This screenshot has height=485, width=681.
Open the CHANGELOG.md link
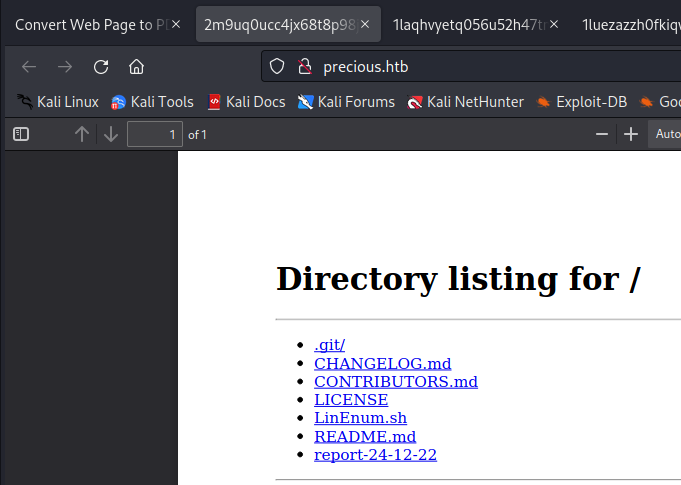383,363
